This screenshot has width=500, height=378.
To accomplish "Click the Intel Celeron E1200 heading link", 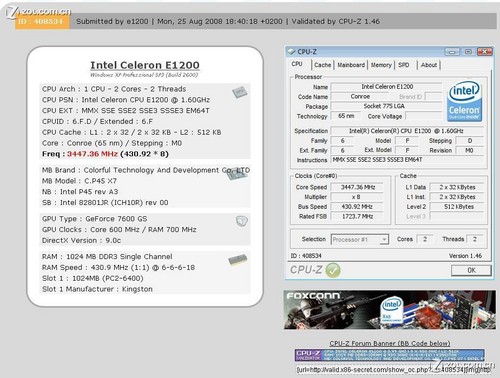I will tap(145, 65).
